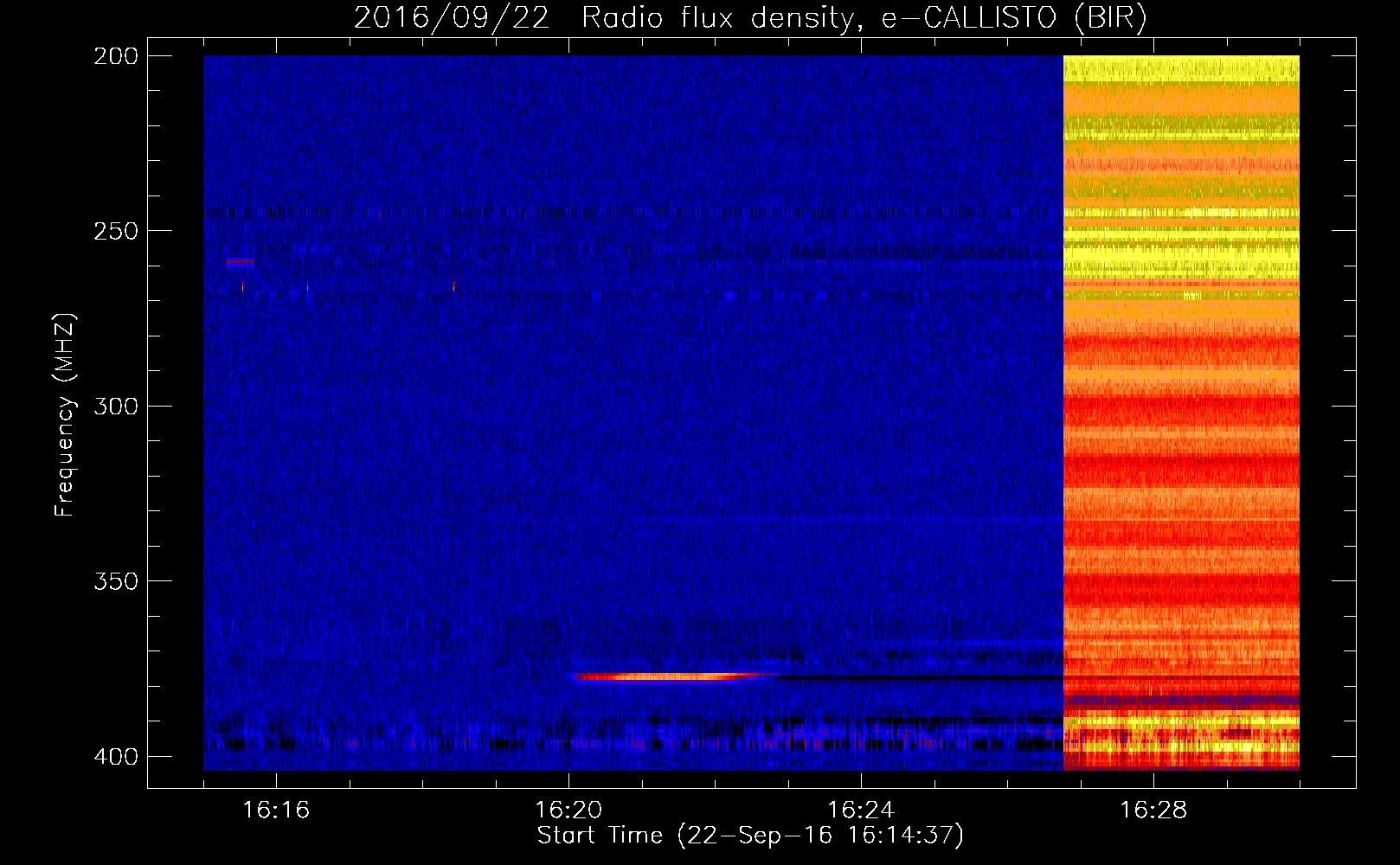Viewport: 1400px width, 865px height.
Task: Select the 300 frequency tick label
Action: point(116,406)
